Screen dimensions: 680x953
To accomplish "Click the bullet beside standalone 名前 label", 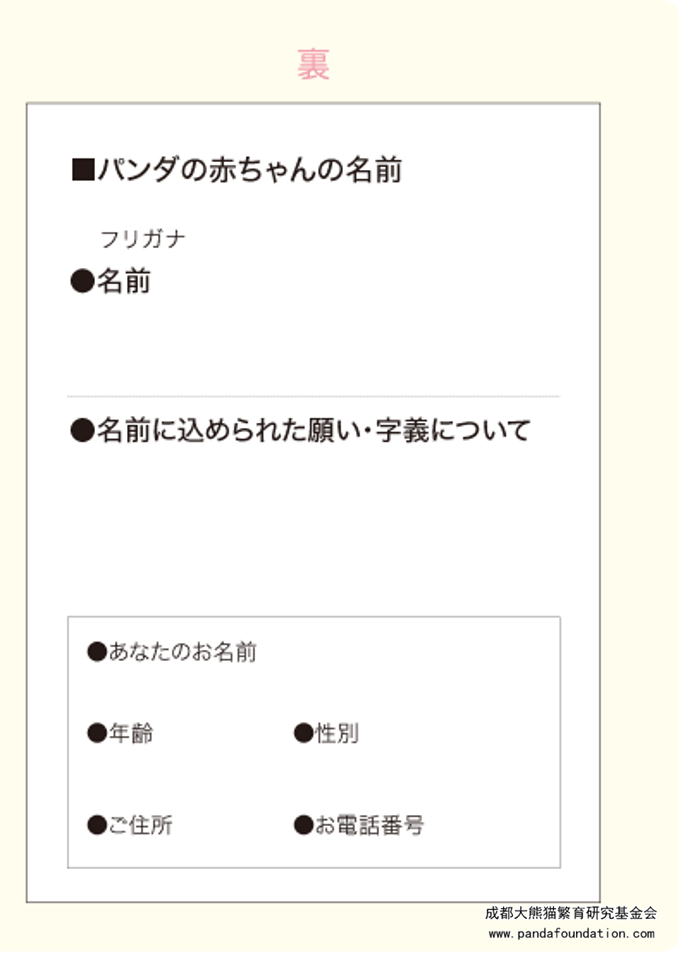I will tap(81, 282).
